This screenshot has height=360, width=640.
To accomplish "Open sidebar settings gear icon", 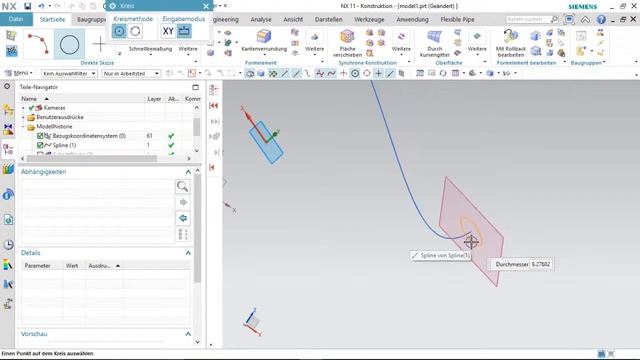I will pyautogui.click(x=7, y=87).
